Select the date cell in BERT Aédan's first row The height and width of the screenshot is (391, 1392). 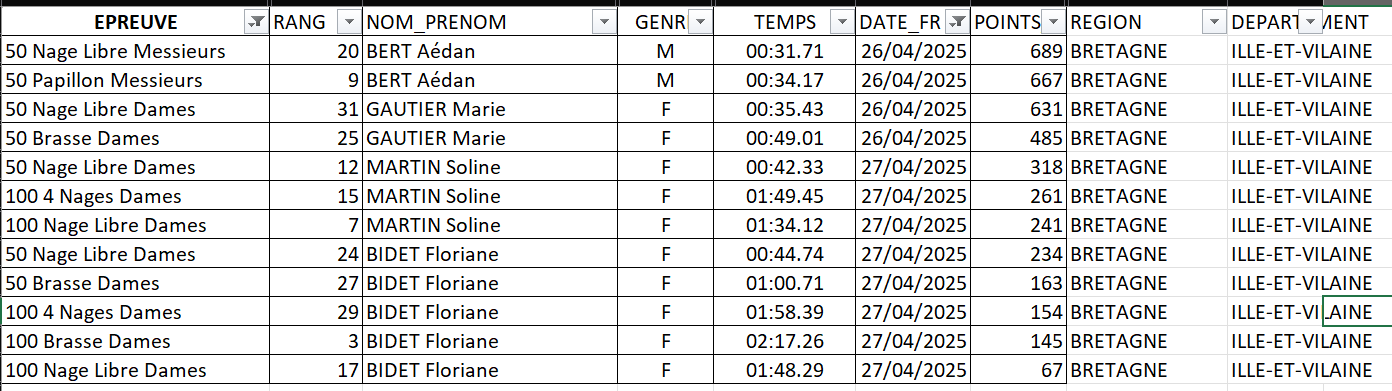pos(912,51)
